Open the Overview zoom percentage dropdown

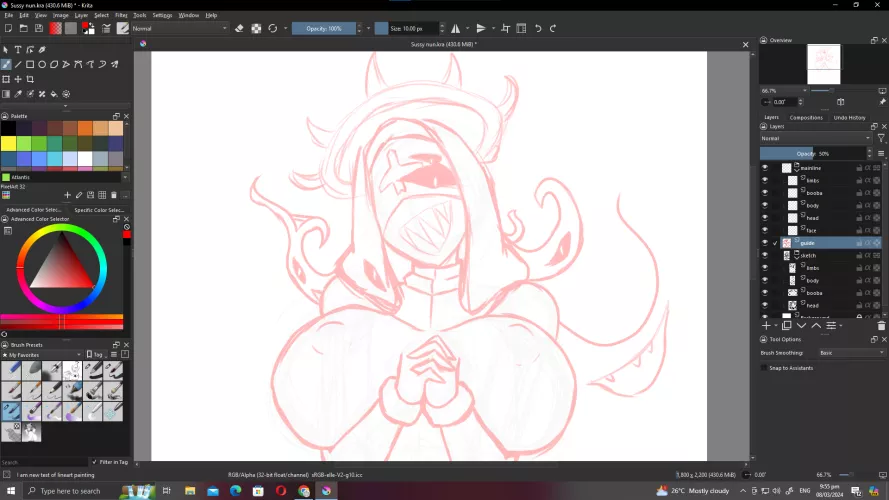click(x=785, y=91)
